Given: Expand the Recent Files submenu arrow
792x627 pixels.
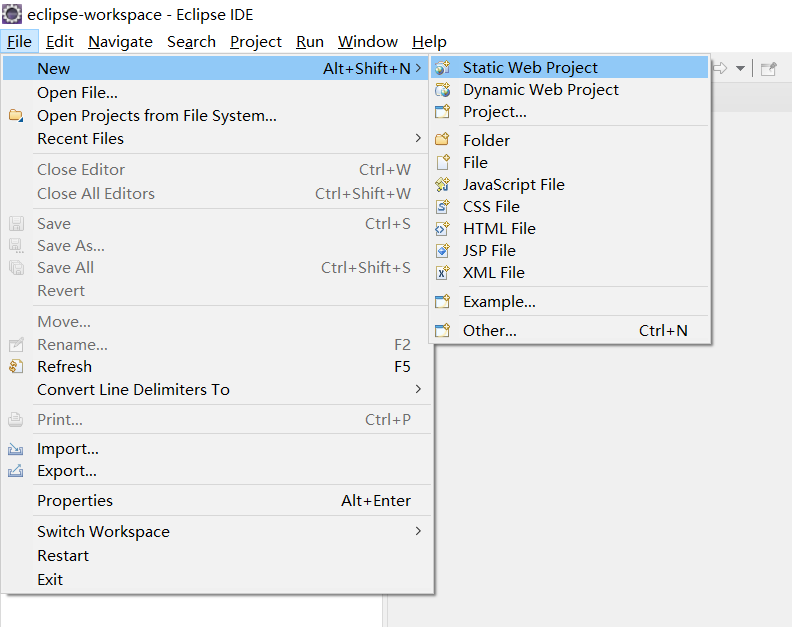Looking at the screenshot, I should click(418, 138).
